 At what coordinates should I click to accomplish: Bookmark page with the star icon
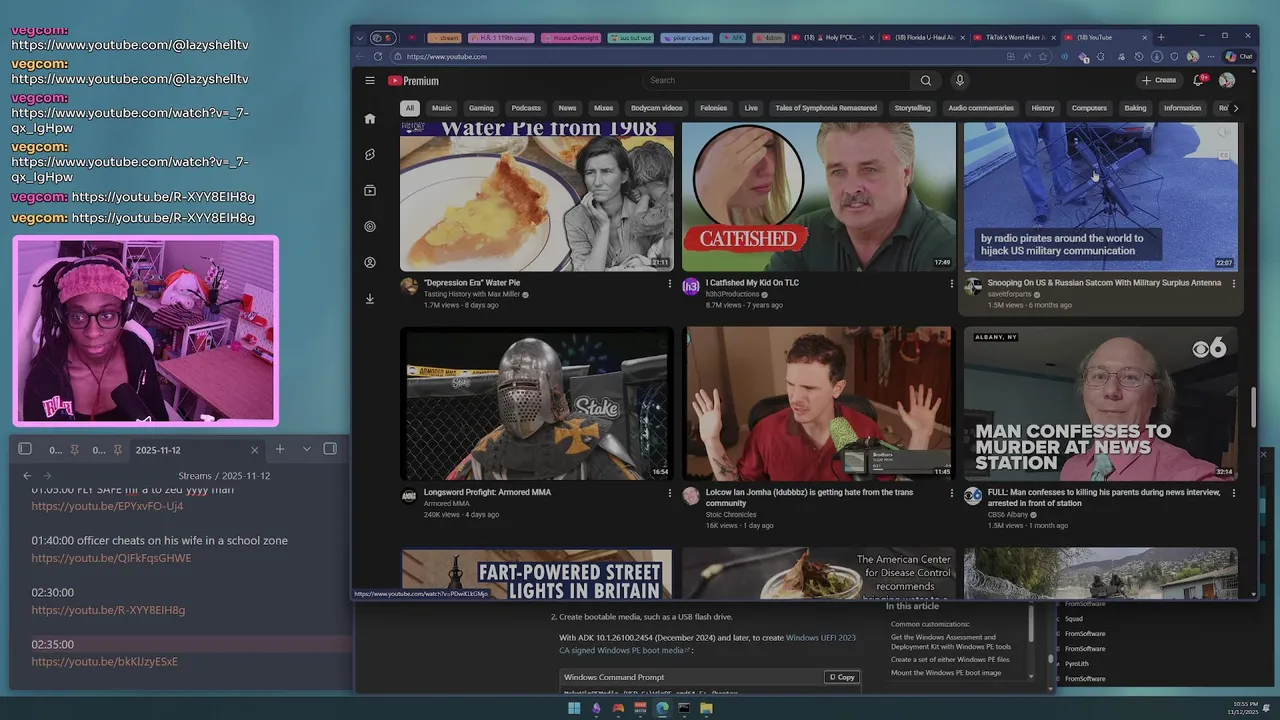[1043, 57]
